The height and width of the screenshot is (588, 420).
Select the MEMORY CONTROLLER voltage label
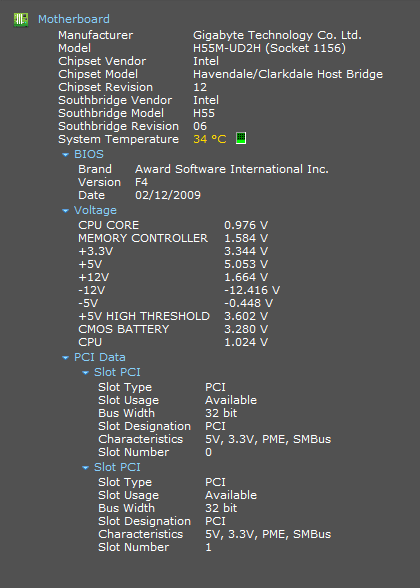[x=143, y=238]
